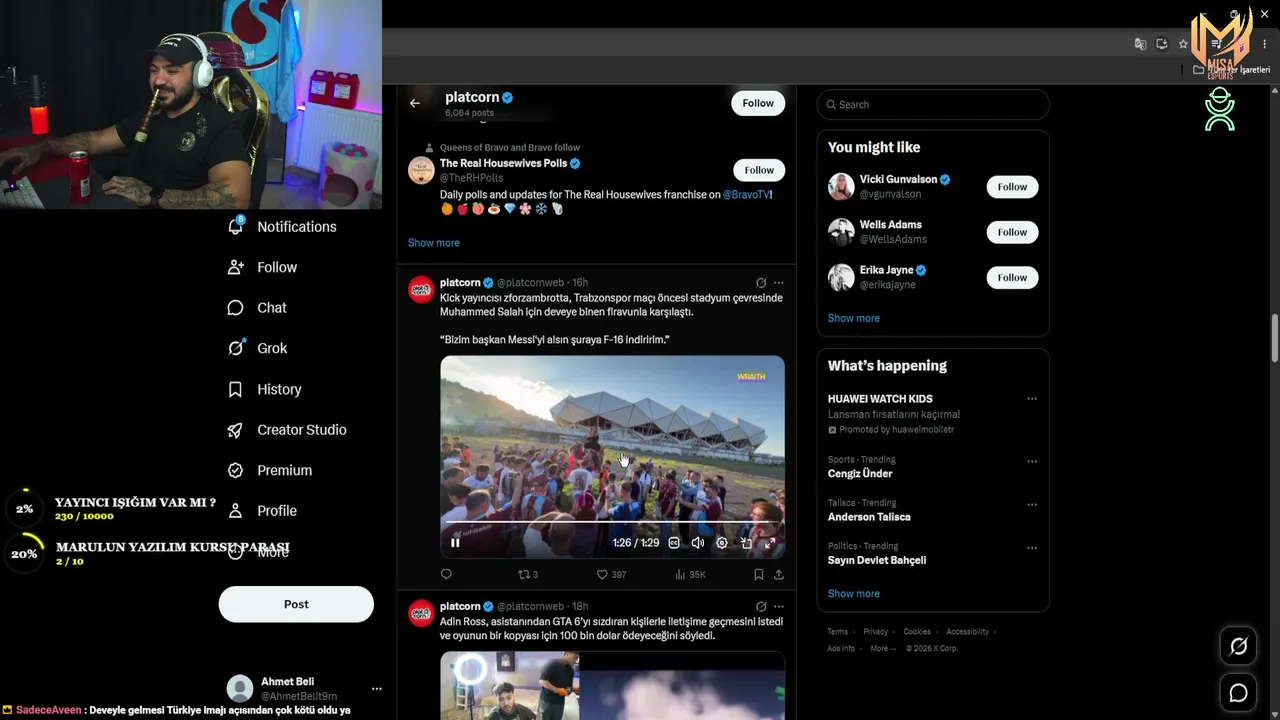Click the browser translate page icon
Screen dimensions: 1280x720
pos(1140,44)
